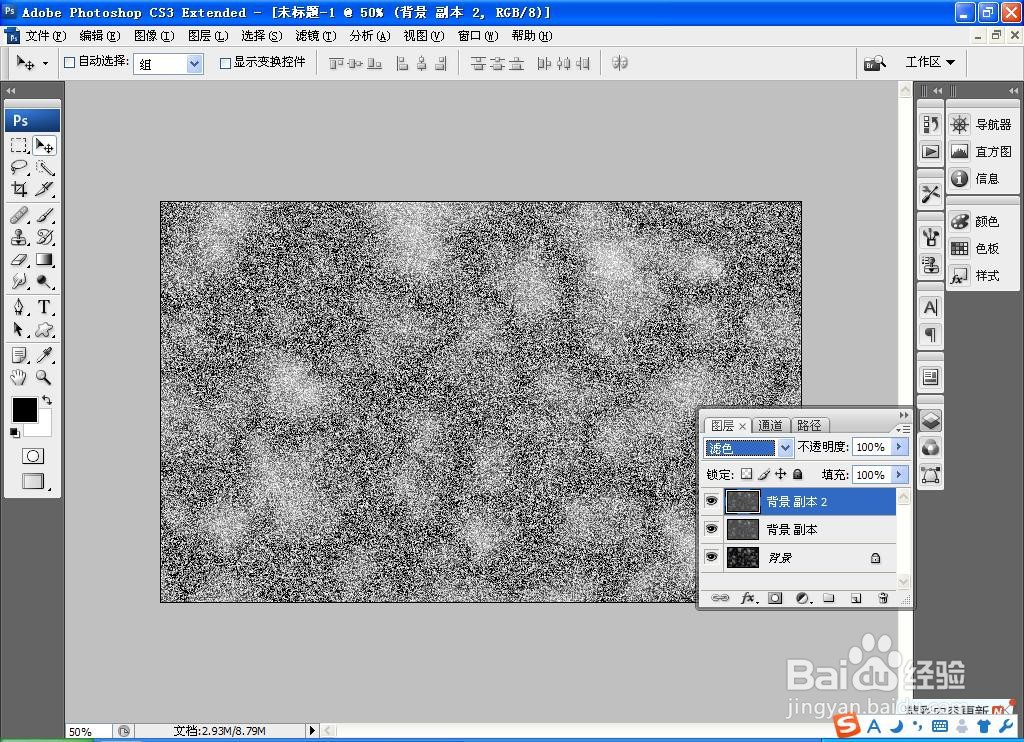Toggle lock transparent pixels
This screenshot has width=1024, height=742.
click(x=746, y=474)
